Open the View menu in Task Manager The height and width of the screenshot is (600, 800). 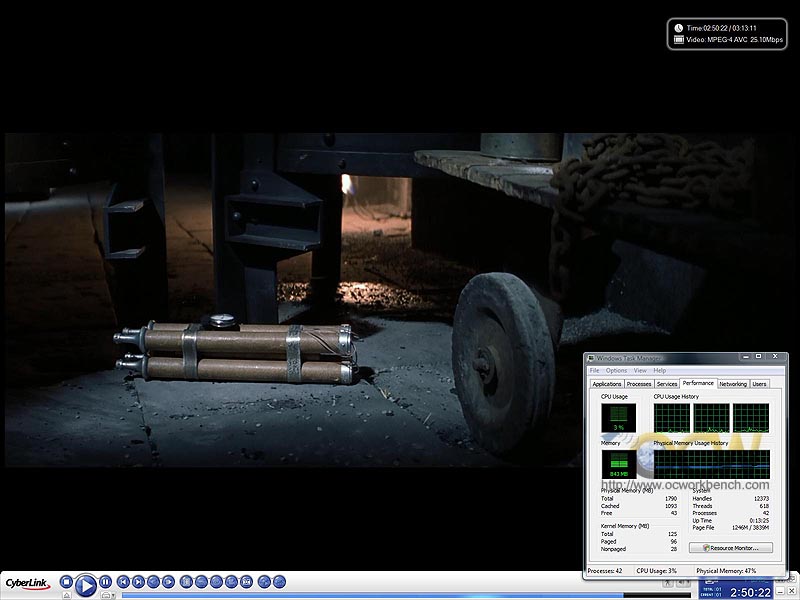point(640,370)
